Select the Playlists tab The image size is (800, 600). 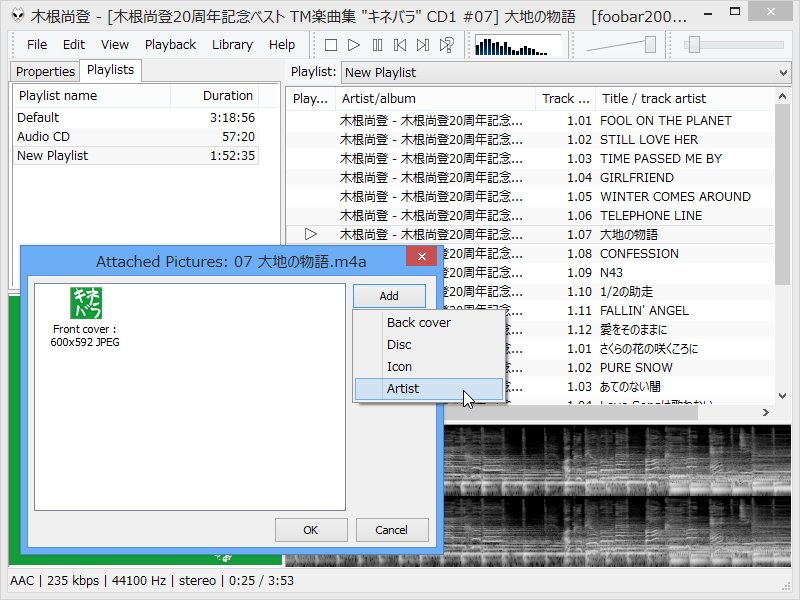click(x=110, y=71)
